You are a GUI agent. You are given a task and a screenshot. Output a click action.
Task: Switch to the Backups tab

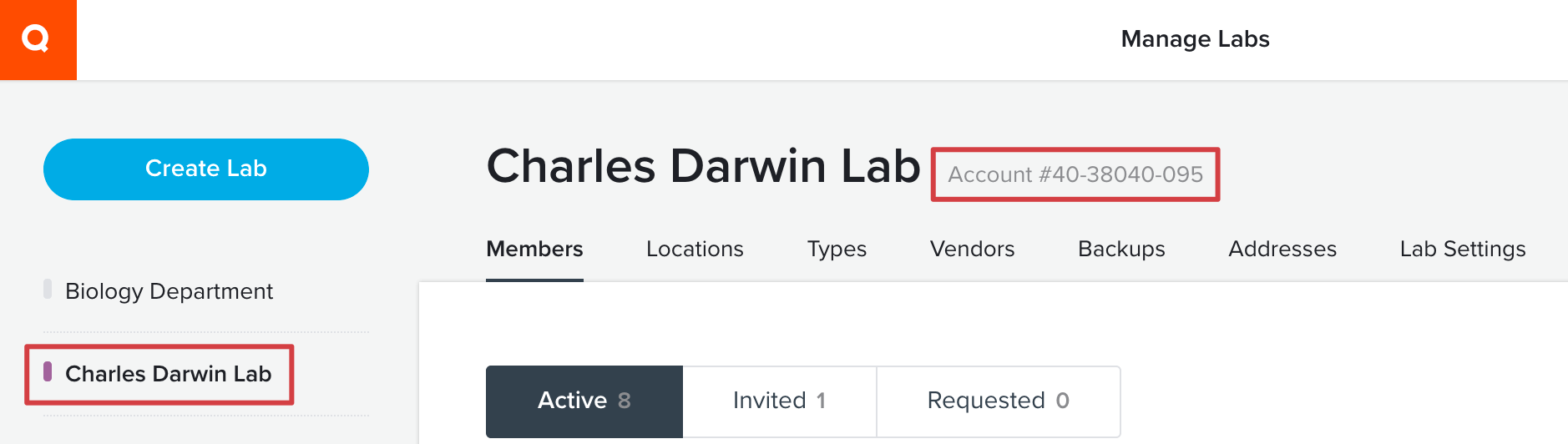(1121, 250)
